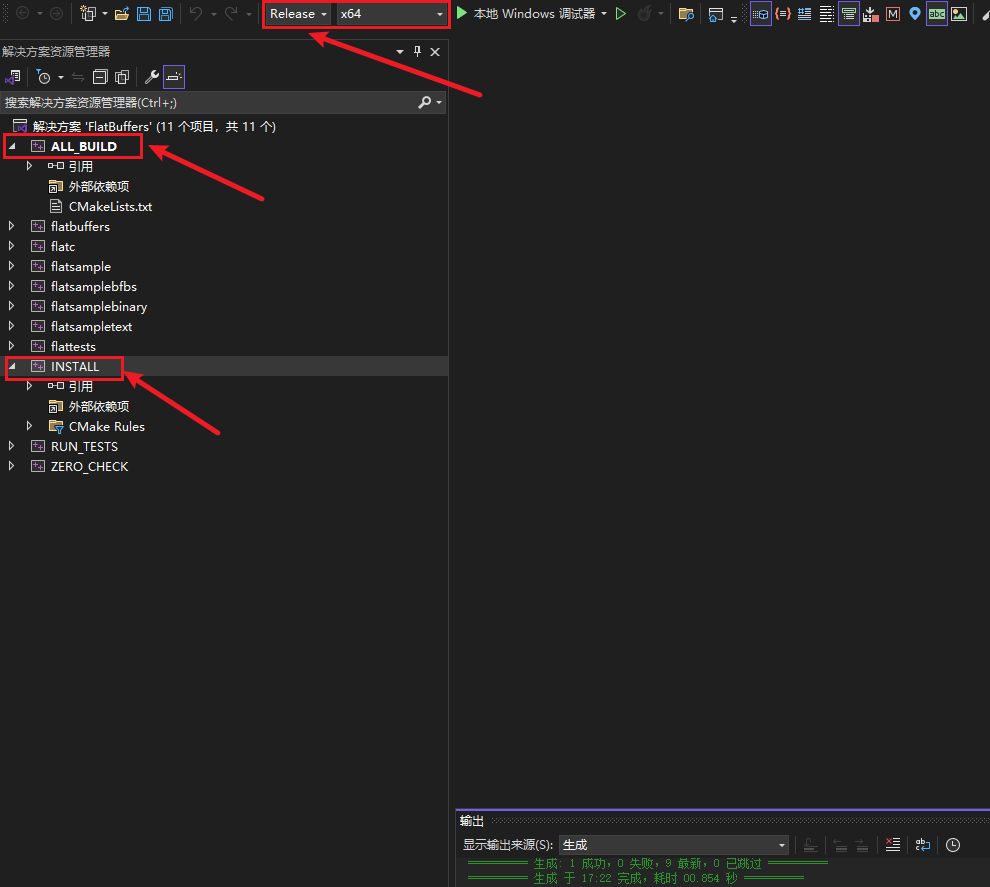Click the Undo arrow icon
The height and width of the screenshot is (887, 990).
click(196, 13)
